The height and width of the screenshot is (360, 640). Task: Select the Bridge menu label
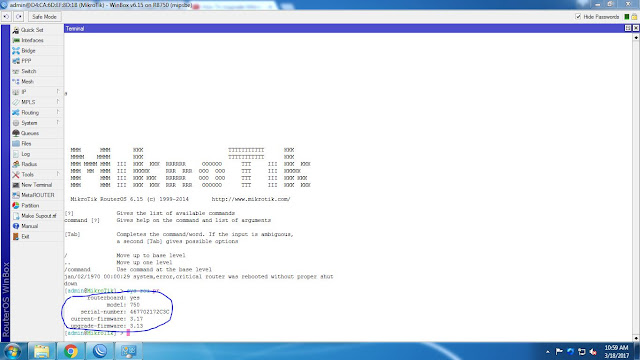coord(29,51)
